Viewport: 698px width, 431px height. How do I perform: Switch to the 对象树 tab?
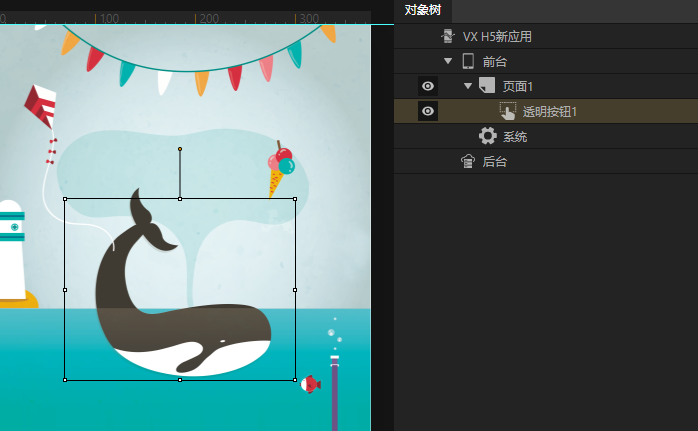pos(422,10)
